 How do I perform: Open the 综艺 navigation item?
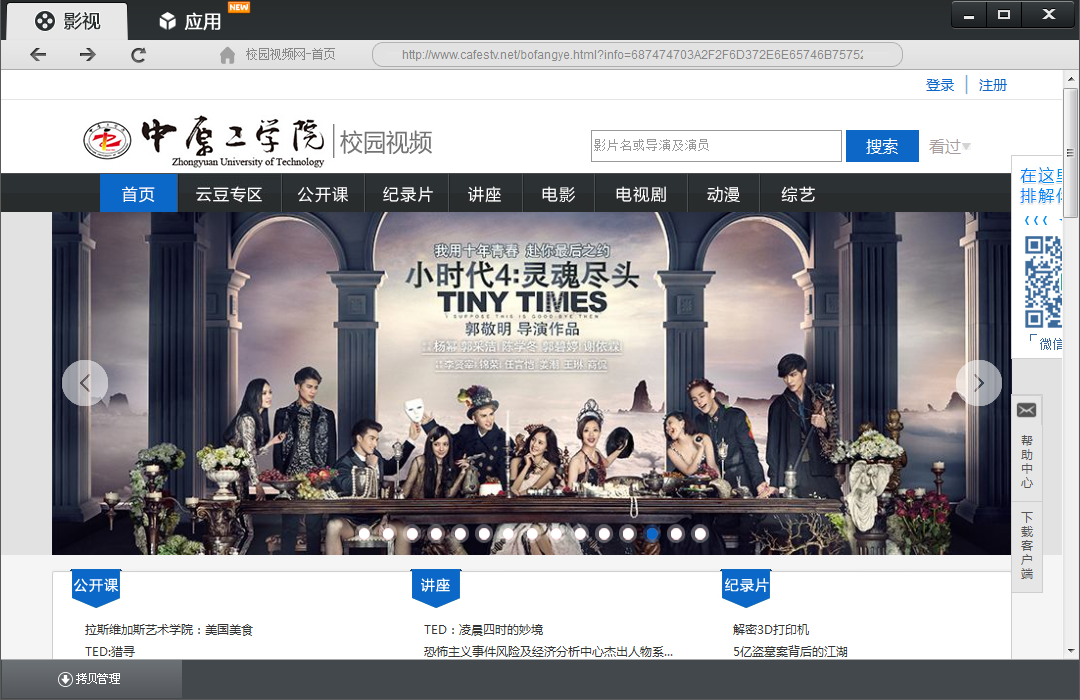click(798, 194)
